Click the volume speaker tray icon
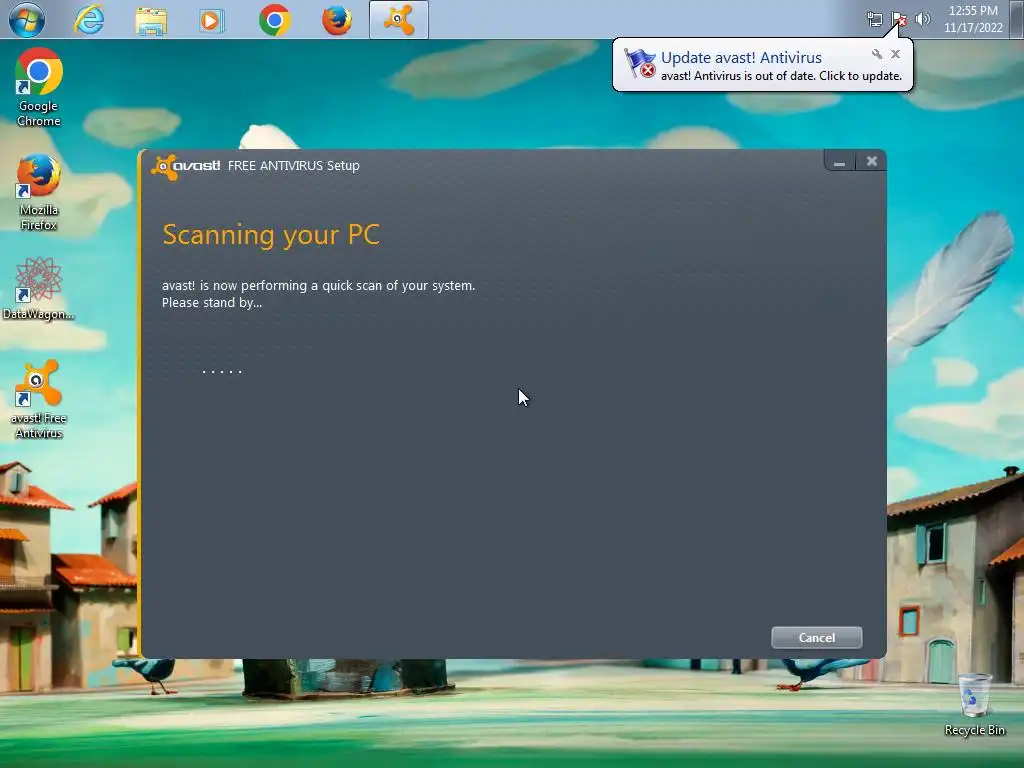1024x768 pixels. click(x=923, y=19)
